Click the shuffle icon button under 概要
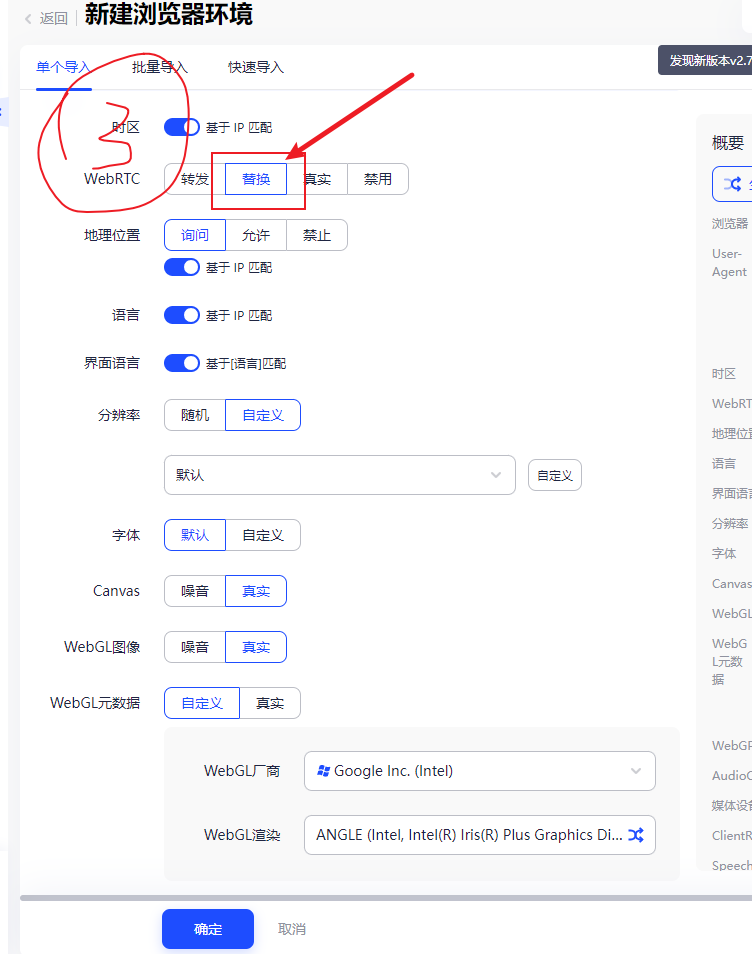The height and width of the screenshot is (954, 752). click(733, 184)
